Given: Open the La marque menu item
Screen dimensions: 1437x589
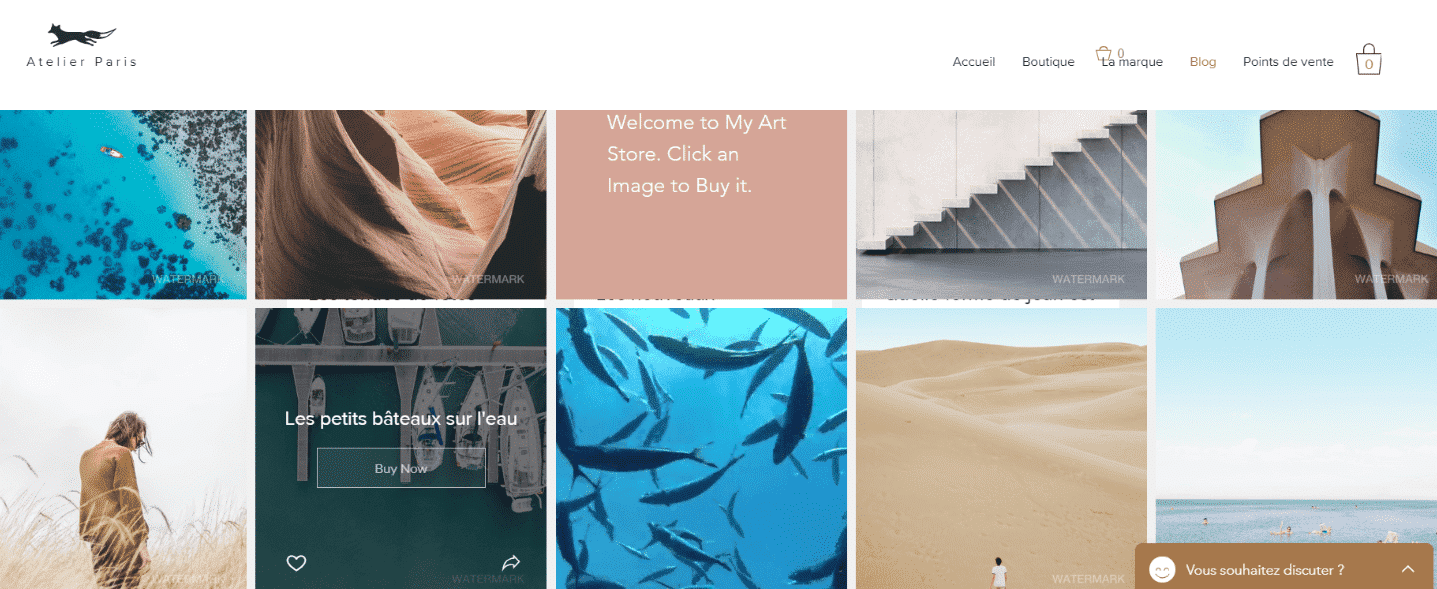Looking at the screenshot, I should (1133, 62).
